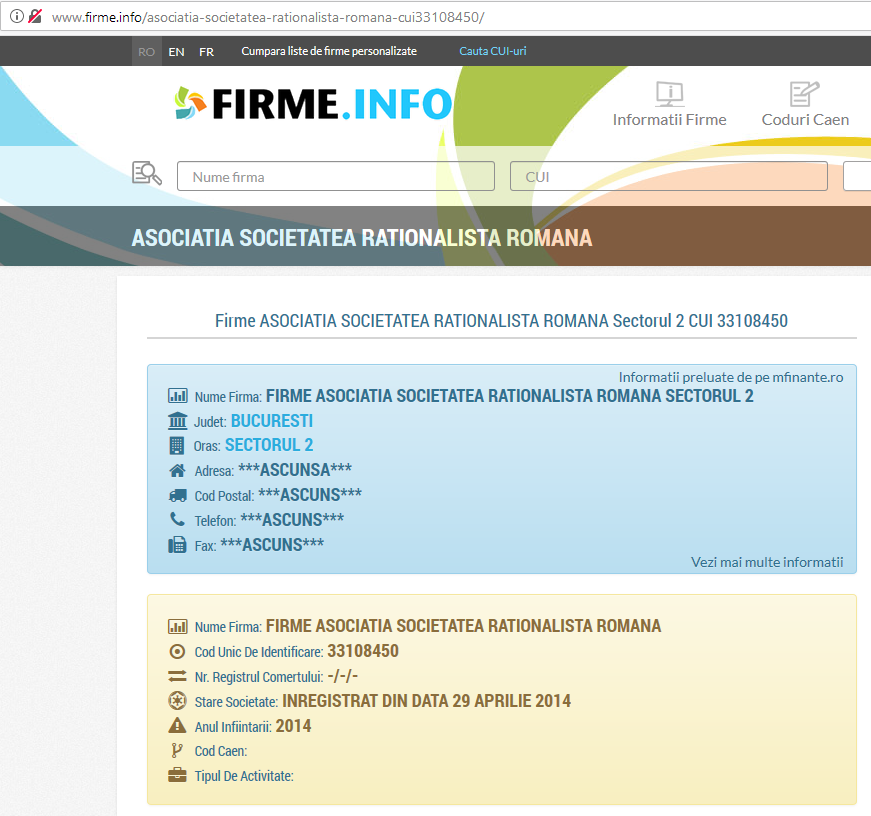This screenshot has width=871, height=816.
Task: Click the bar chart icon next to blue Nume Firma
Action: [x=177, y=396]
